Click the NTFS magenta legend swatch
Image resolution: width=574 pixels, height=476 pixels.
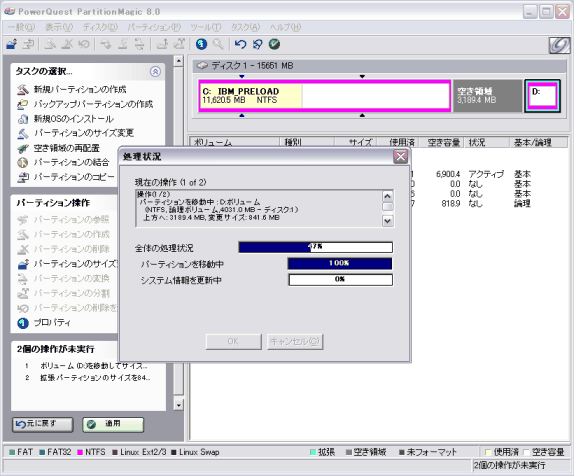point(80,452)
